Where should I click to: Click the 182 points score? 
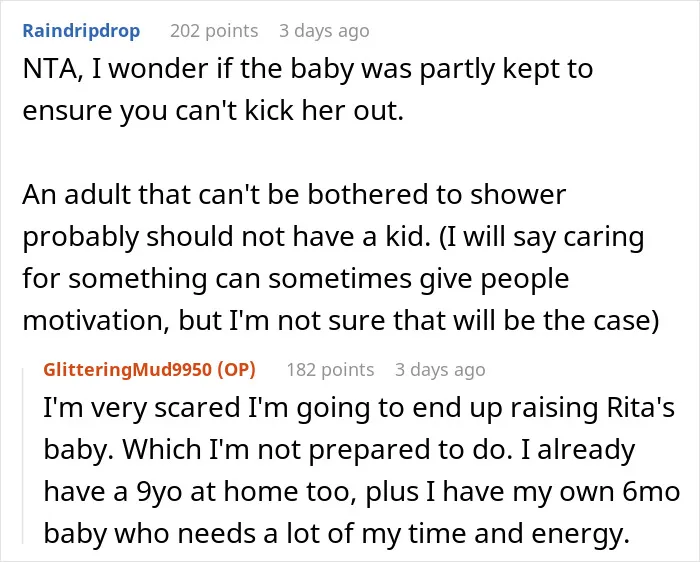click(x=330, y=370)
